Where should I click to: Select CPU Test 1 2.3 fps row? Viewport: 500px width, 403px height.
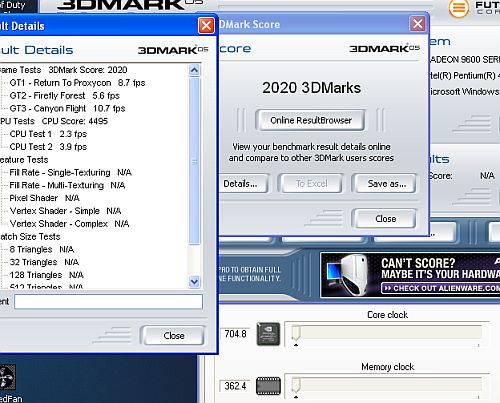pos(48,134)
